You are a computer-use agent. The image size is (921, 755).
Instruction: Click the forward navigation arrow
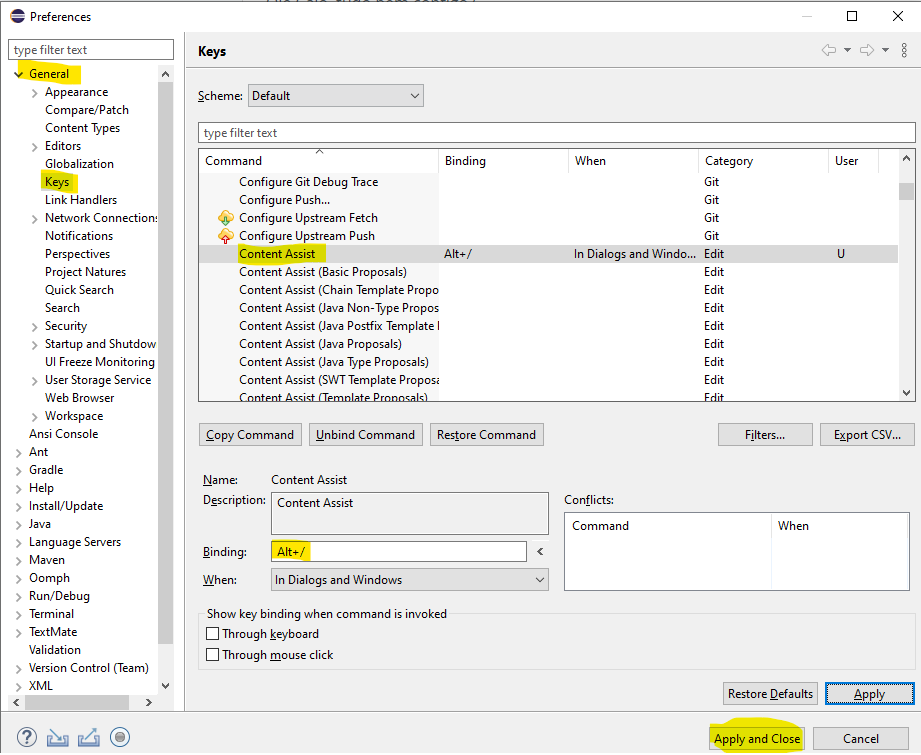coord(867,50)
